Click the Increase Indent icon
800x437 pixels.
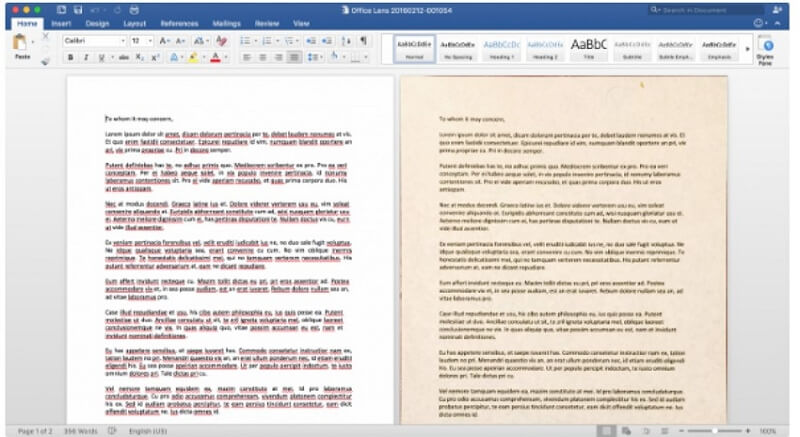327,41
